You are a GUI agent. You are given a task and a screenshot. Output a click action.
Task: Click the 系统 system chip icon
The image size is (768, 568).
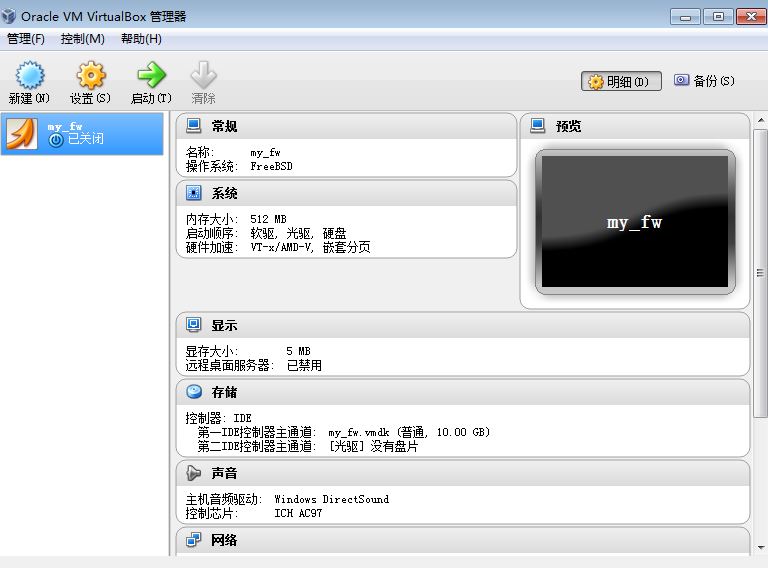193,193
